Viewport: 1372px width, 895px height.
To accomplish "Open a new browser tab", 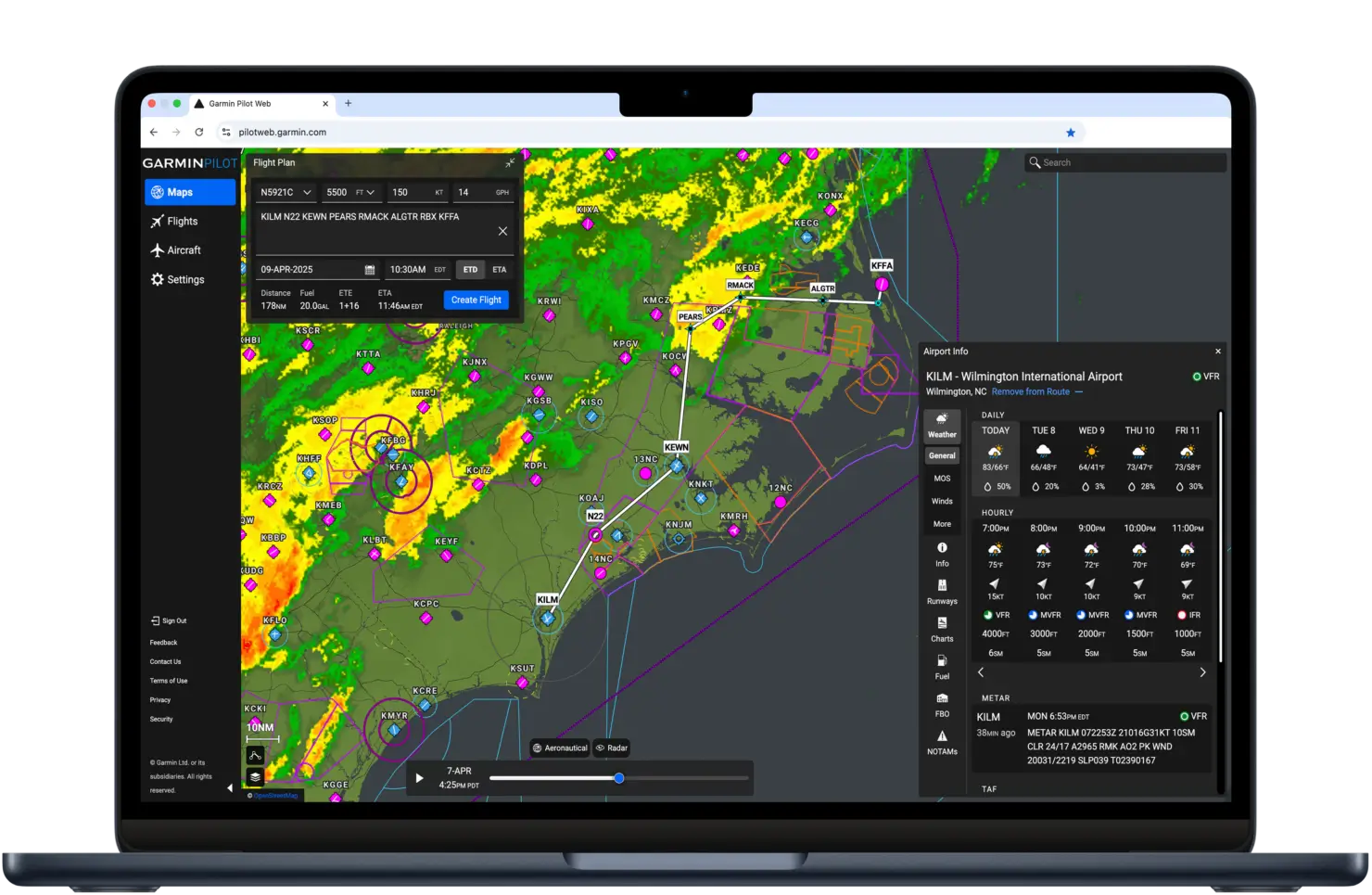I will (349, 104).
